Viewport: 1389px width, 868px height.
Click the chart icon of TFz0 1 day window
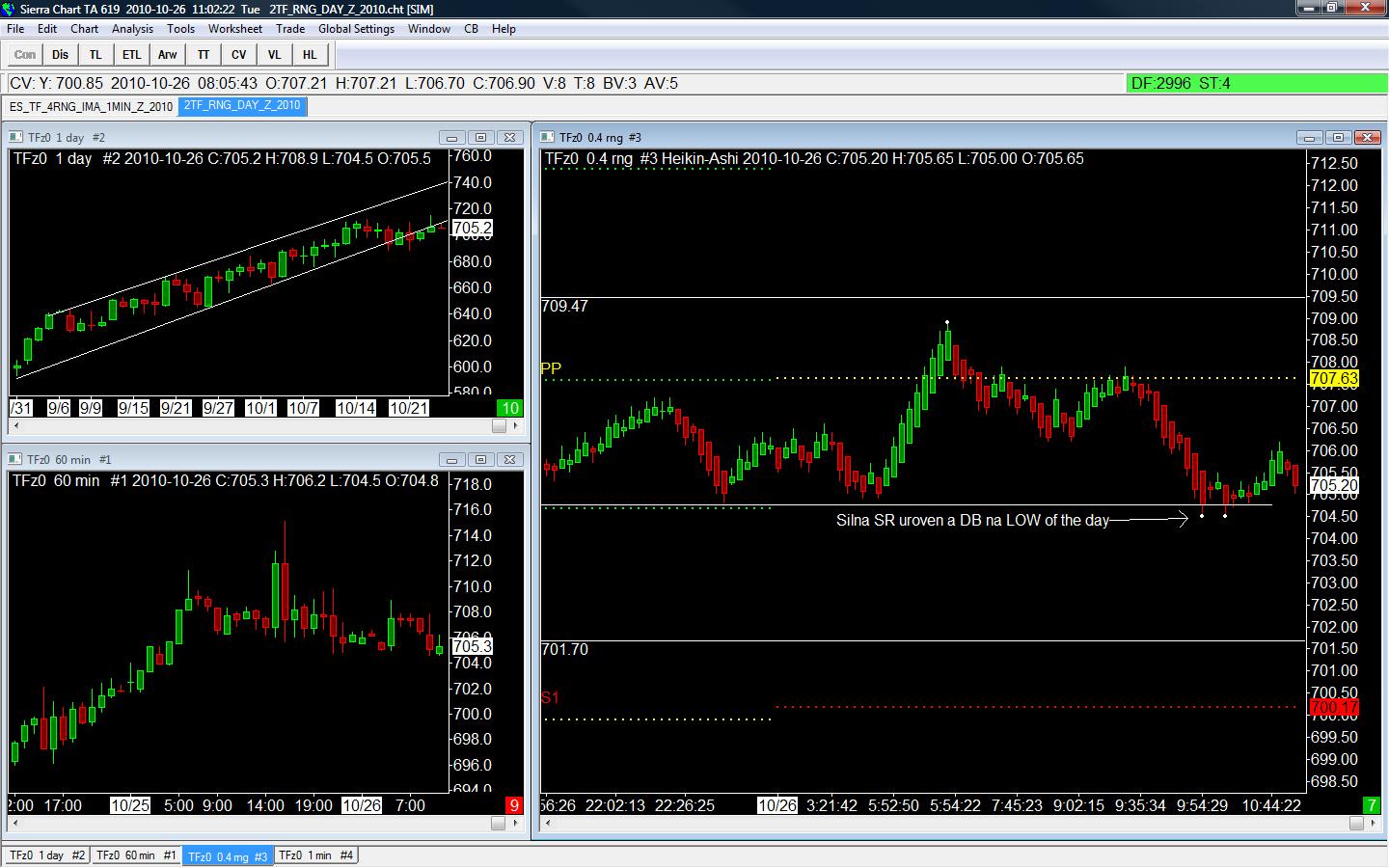pyautogui.click(x=16, y=138)
